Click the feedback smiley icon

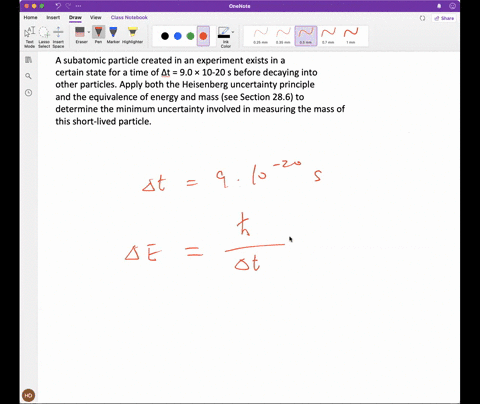(452, 6)
